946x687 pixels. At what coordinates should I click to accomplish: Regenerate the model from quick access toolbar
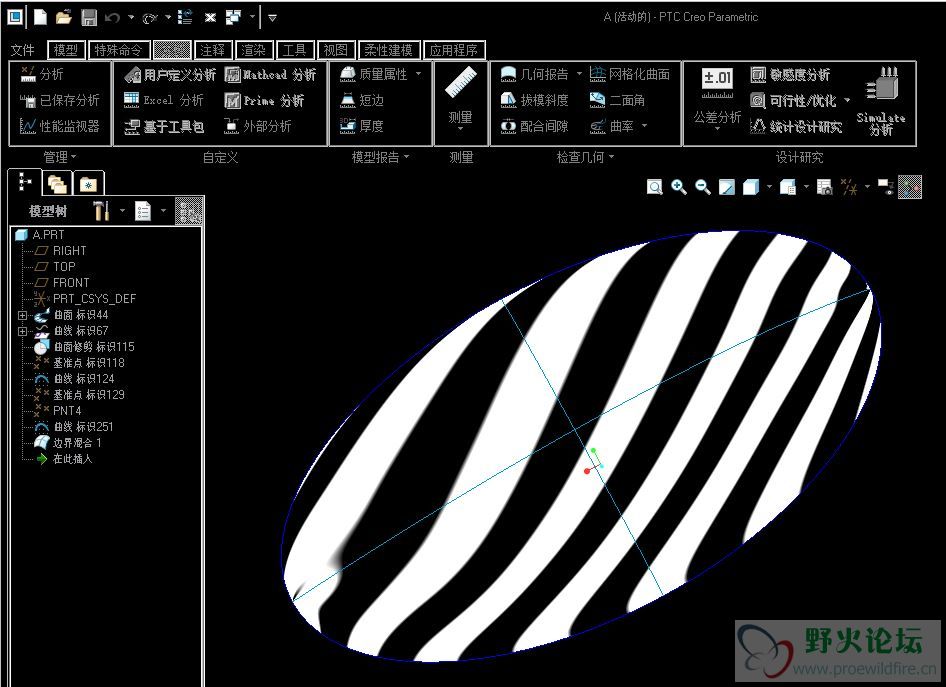185,17
